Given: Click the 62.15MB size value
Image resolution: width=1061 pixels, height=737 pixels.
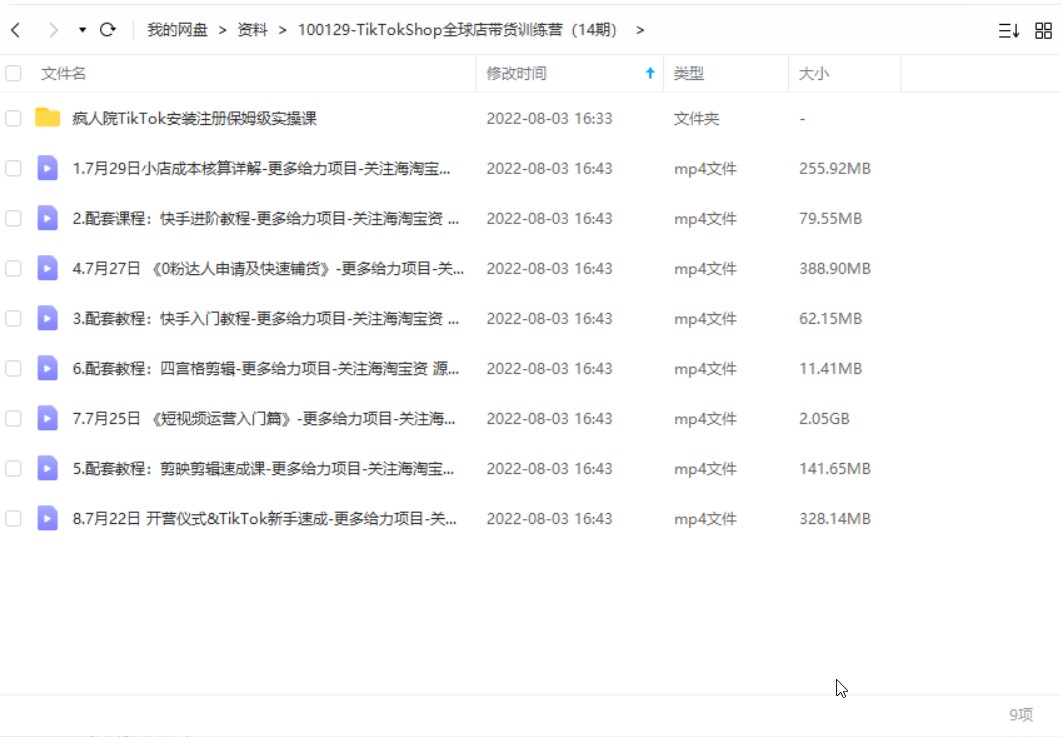Looking at the screenshot, I should 830,319.
